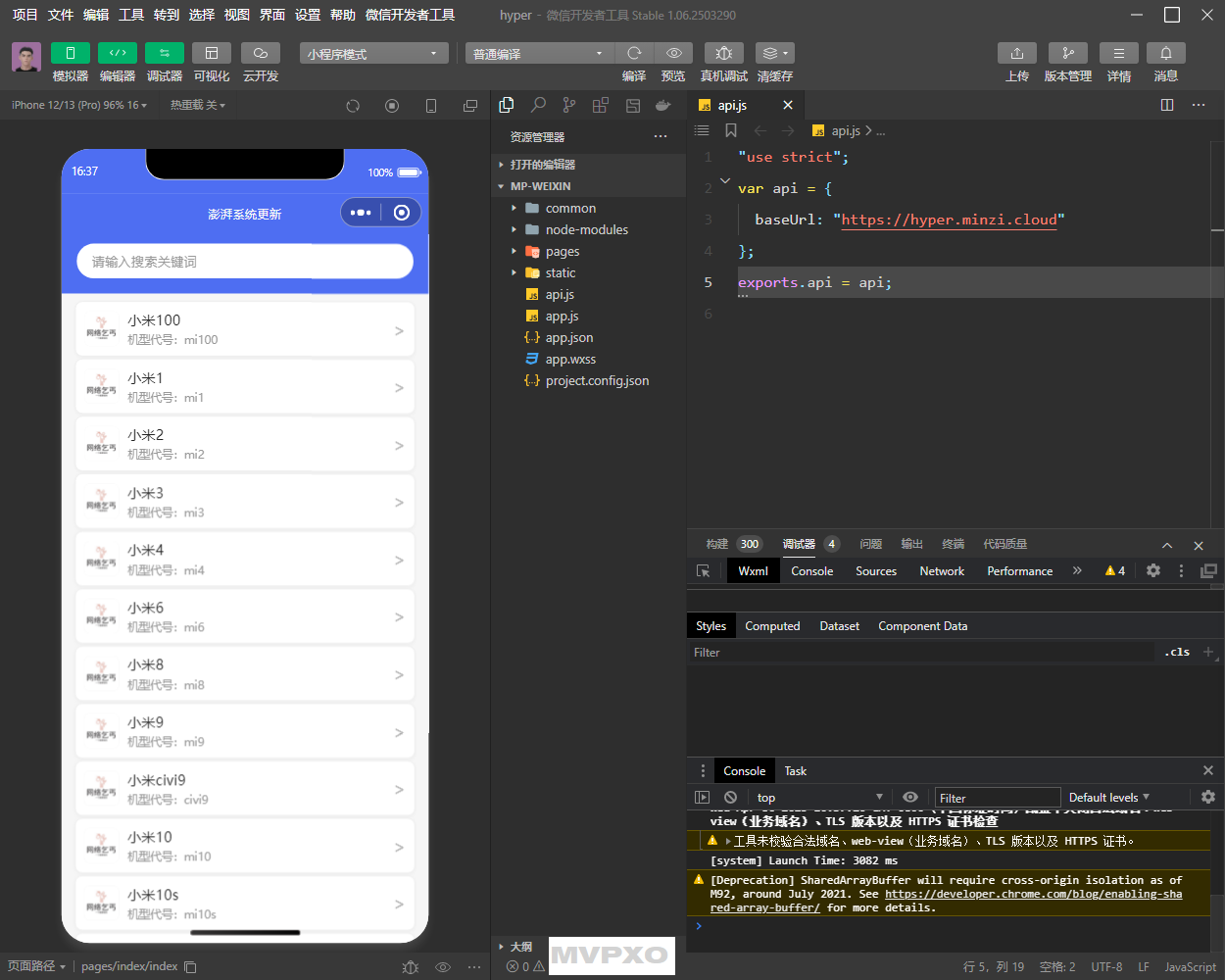Open cloud development (云开发) icon

click(261, 53)
